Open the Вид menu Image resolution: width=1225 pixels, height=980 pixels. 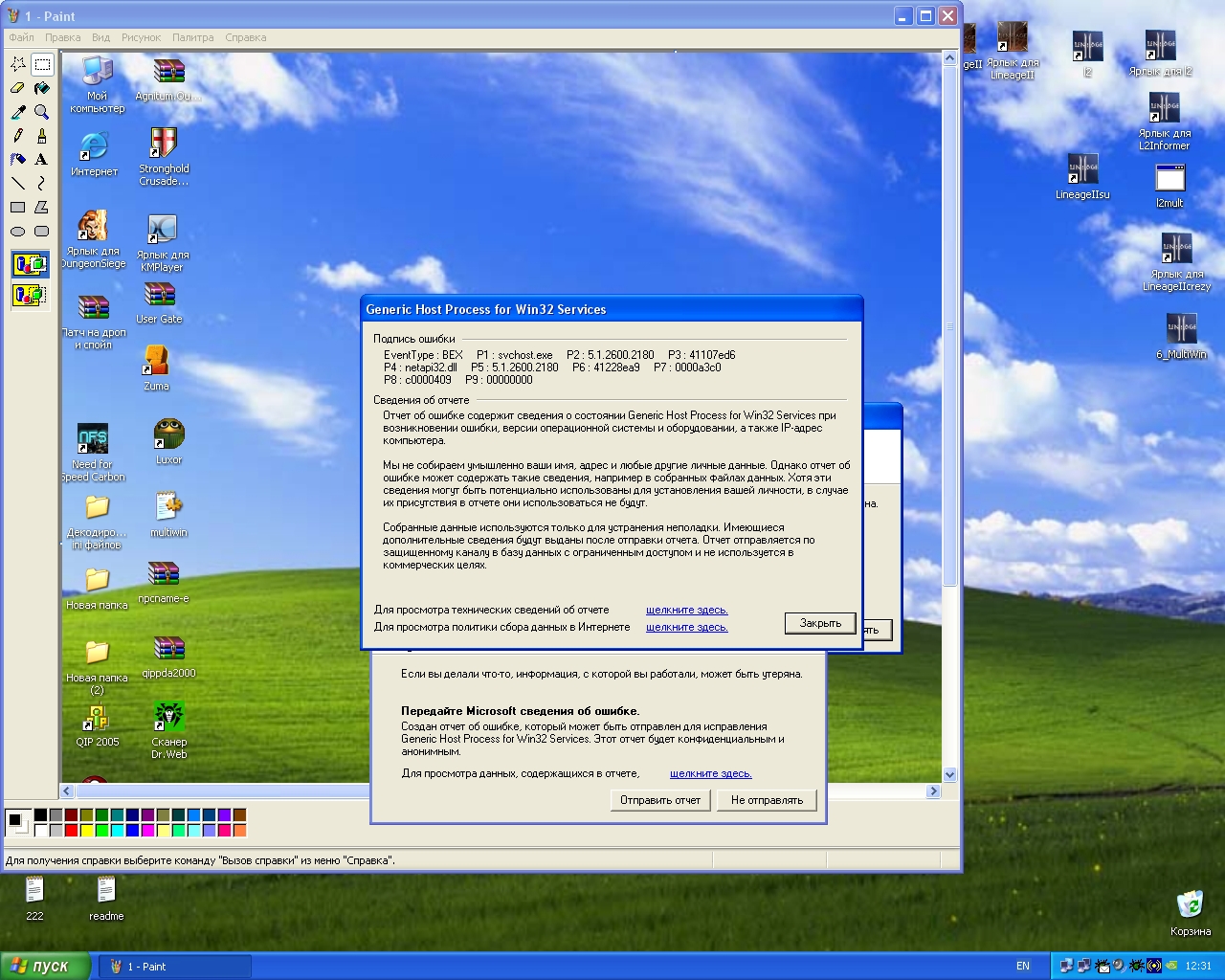pyautogui.click(x=101, y=37)
